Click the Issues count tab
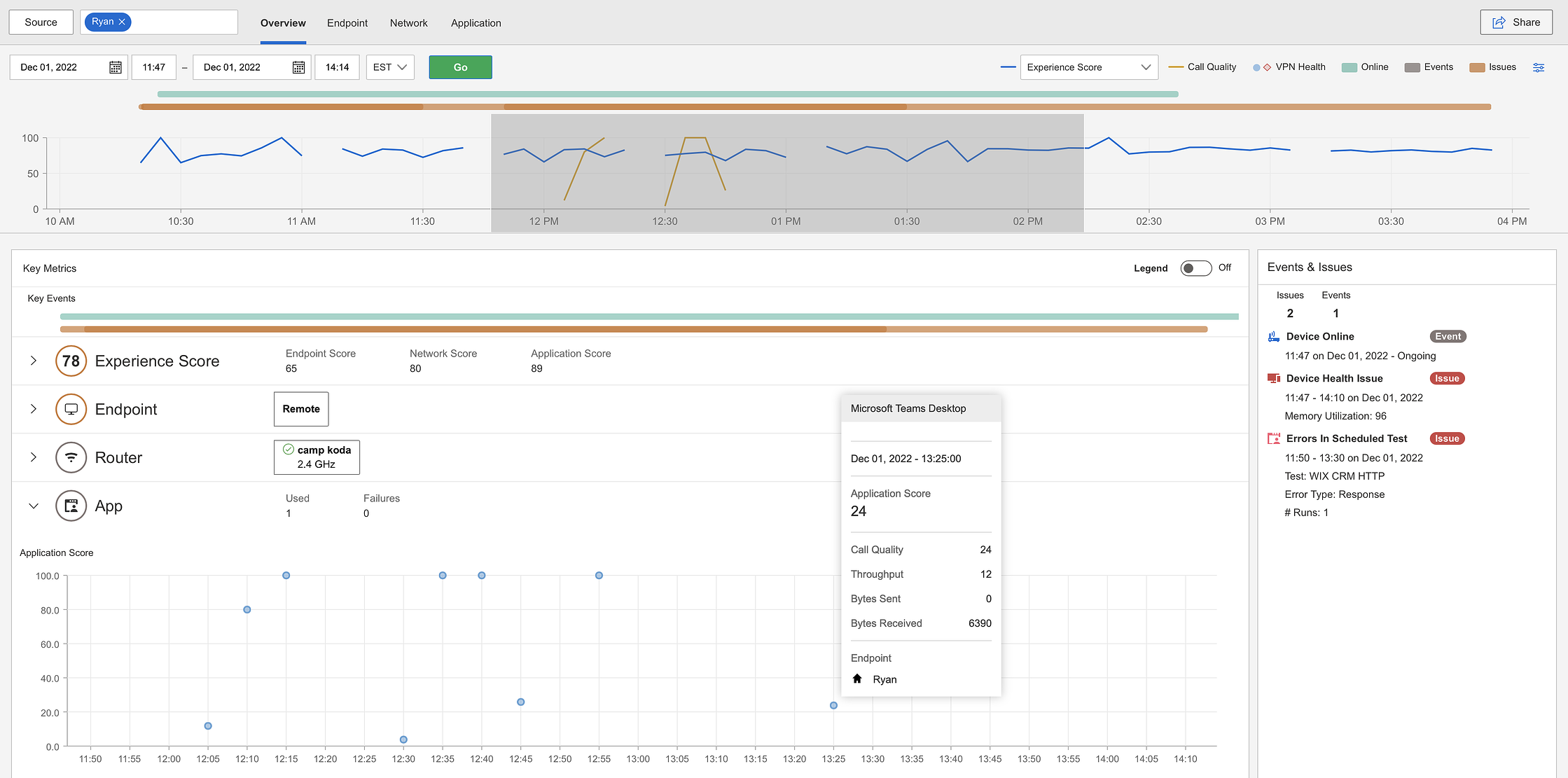The image size is (1568, 778). click(x=1290, y=305)
